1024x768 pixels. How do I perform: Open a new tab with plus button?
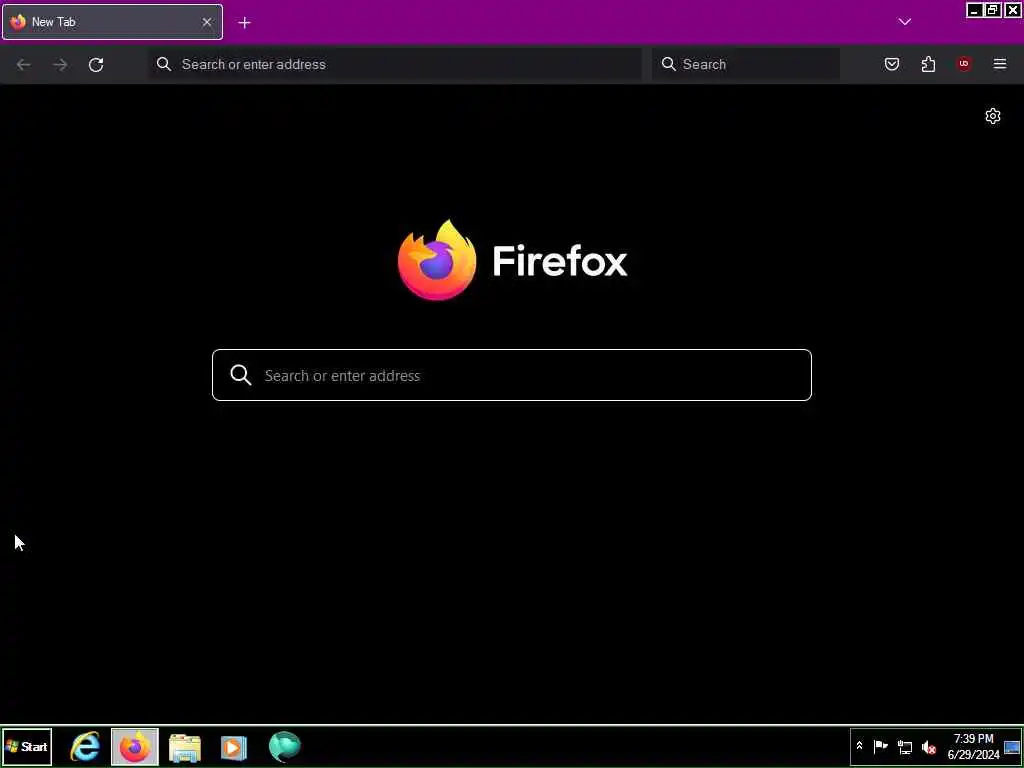[244, 23]
